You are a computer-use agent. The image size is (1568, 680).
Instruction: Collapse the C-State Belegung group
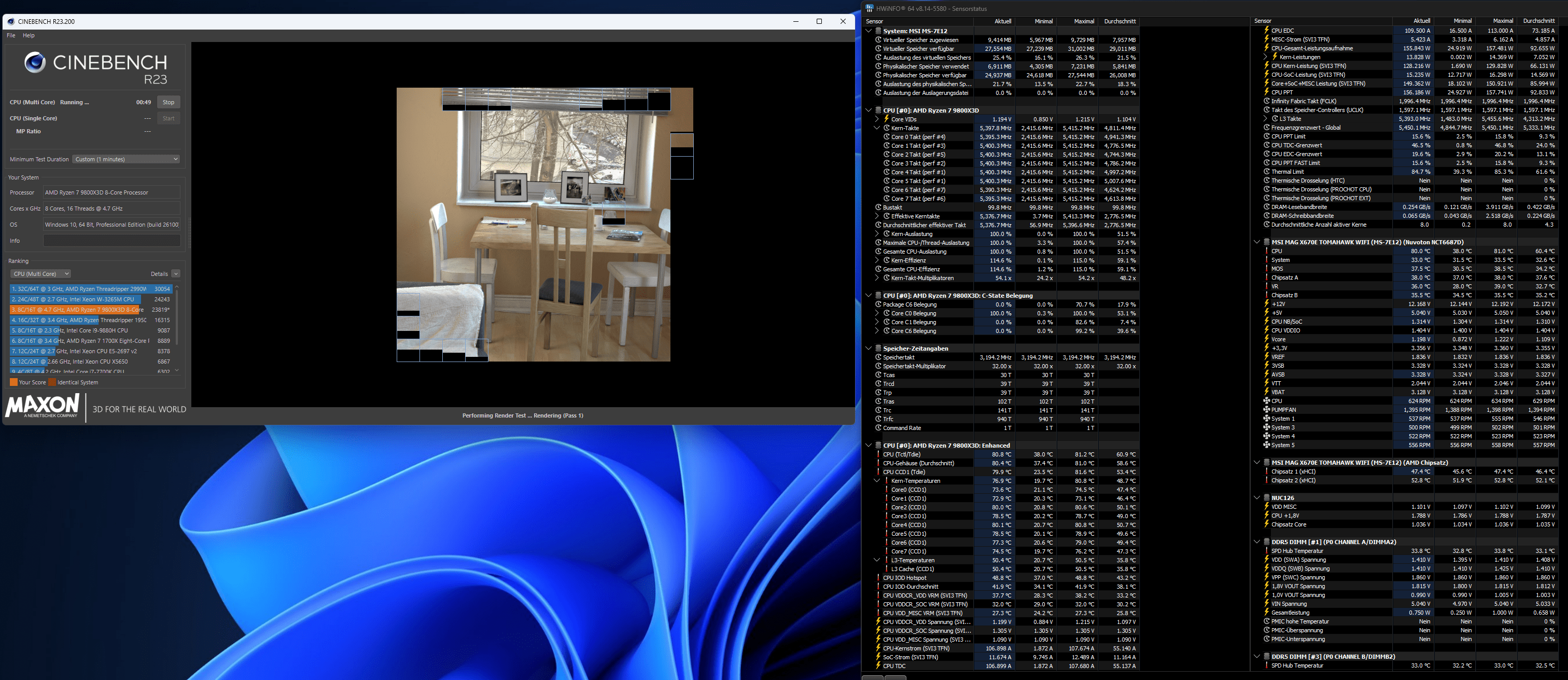pos(869,296)
